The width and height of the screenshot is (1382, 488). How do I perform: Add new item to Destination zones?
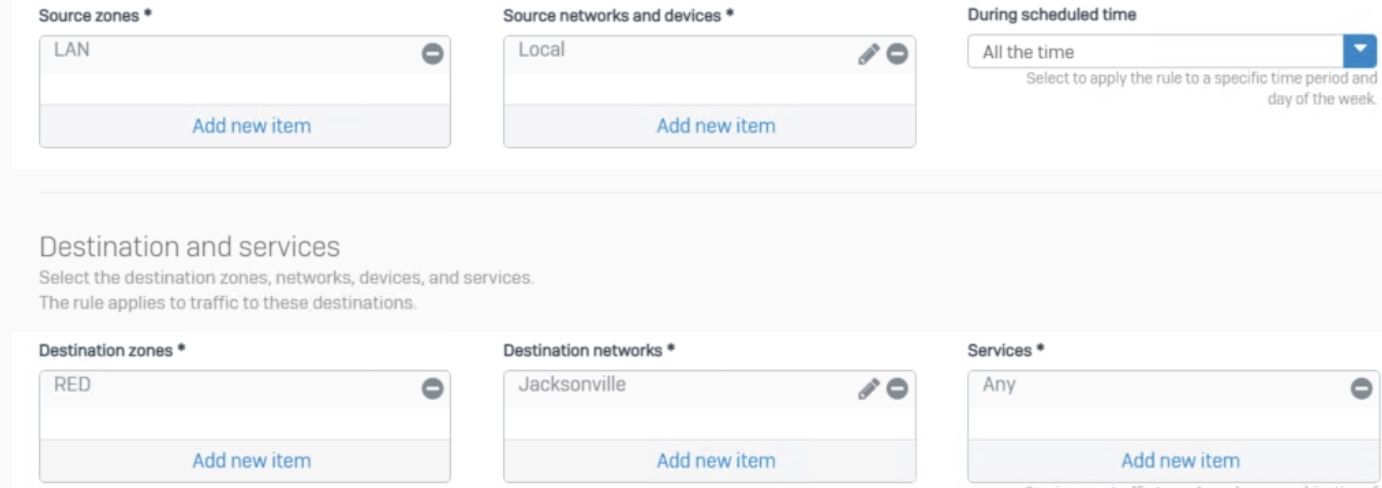click(252, 460)
